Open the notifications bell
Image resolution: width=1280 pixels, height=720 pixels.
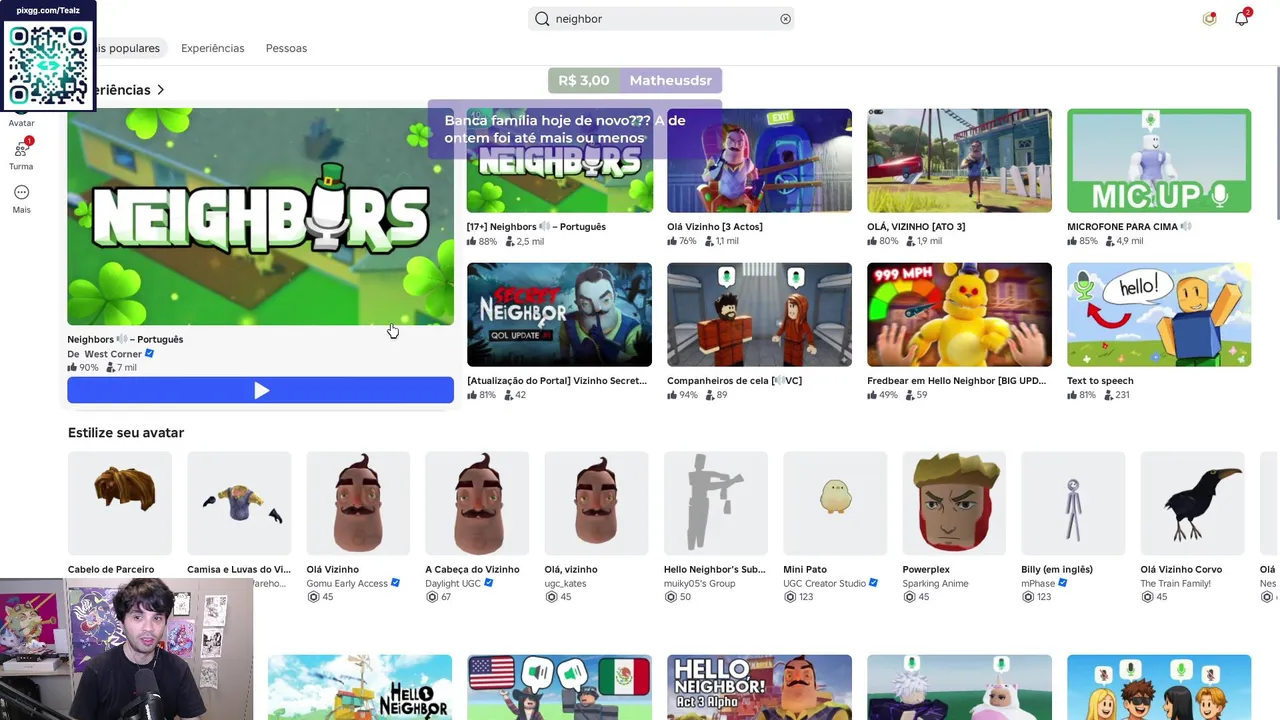pyautogui.click(x=1242, y=18)
